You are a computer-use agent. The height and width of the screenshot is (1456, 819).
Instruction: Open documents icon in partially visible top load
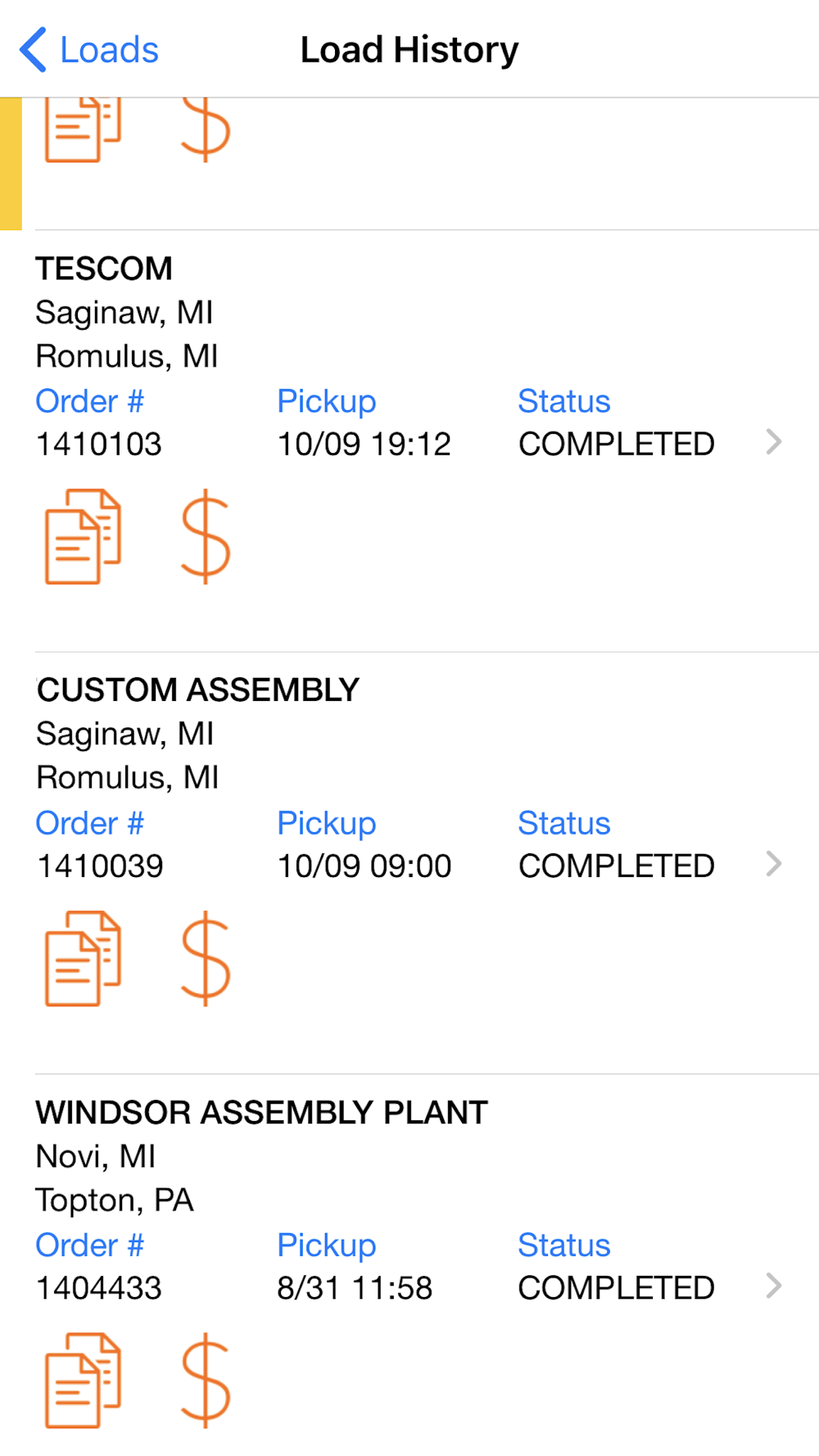(83, 129)
